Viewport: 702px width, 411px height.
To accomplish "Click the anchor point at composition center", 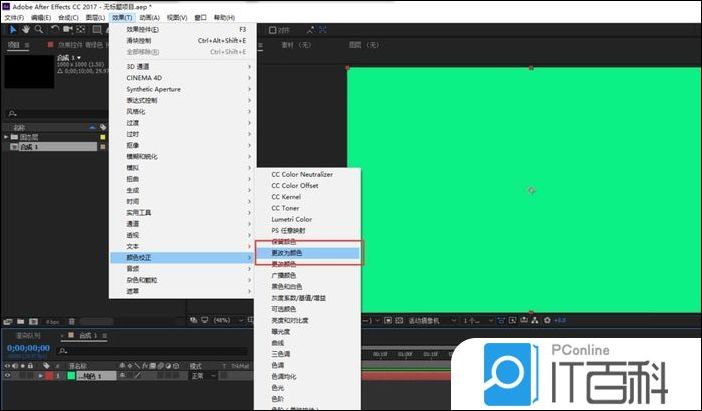I will [x=531, y=190].
